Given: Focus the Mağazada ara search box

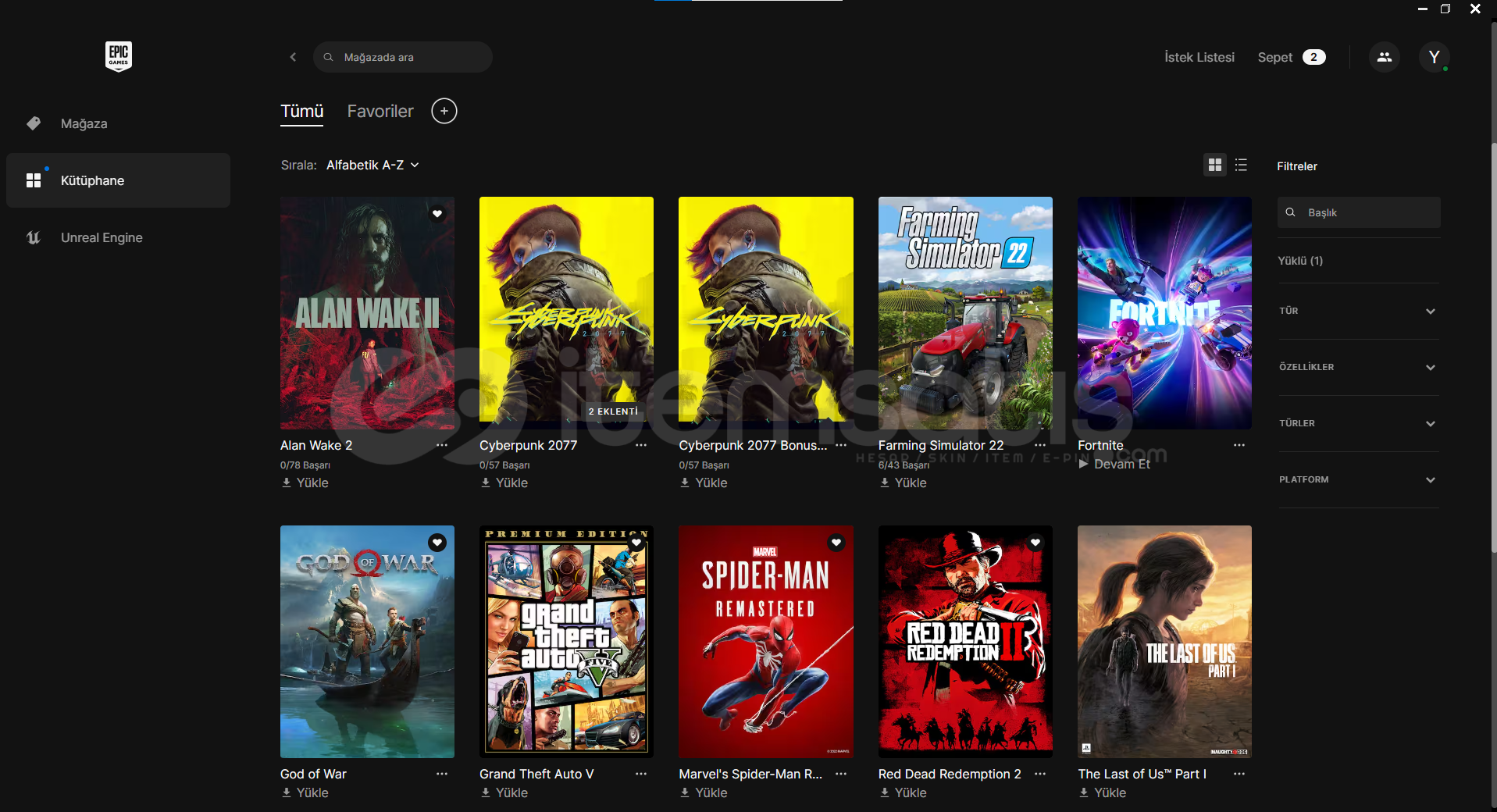Looking at the screenshot, I should coord(402,57).
